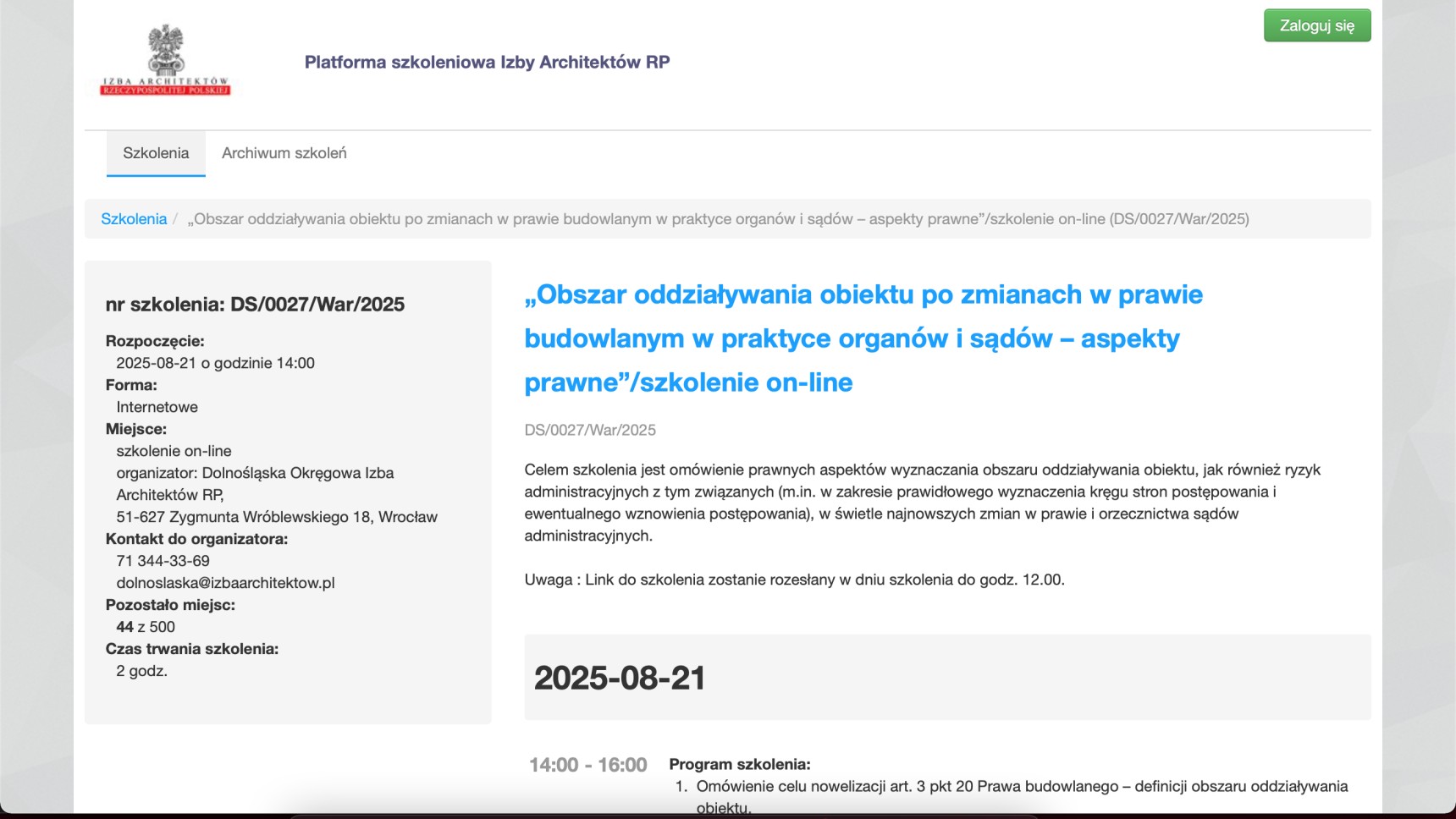
Task: Click the grey DS/0027/War/2025 code under title
Action: (590, 430)
